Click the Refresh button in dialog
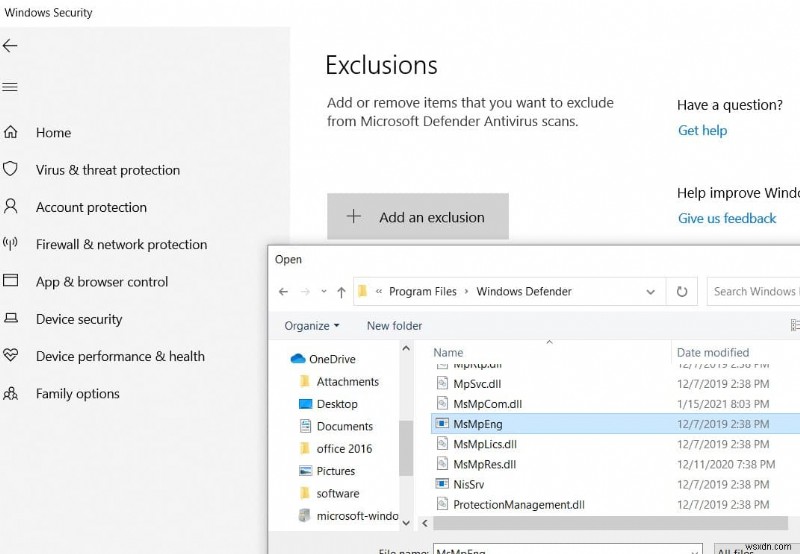800x554 pixels. [682, 292]
